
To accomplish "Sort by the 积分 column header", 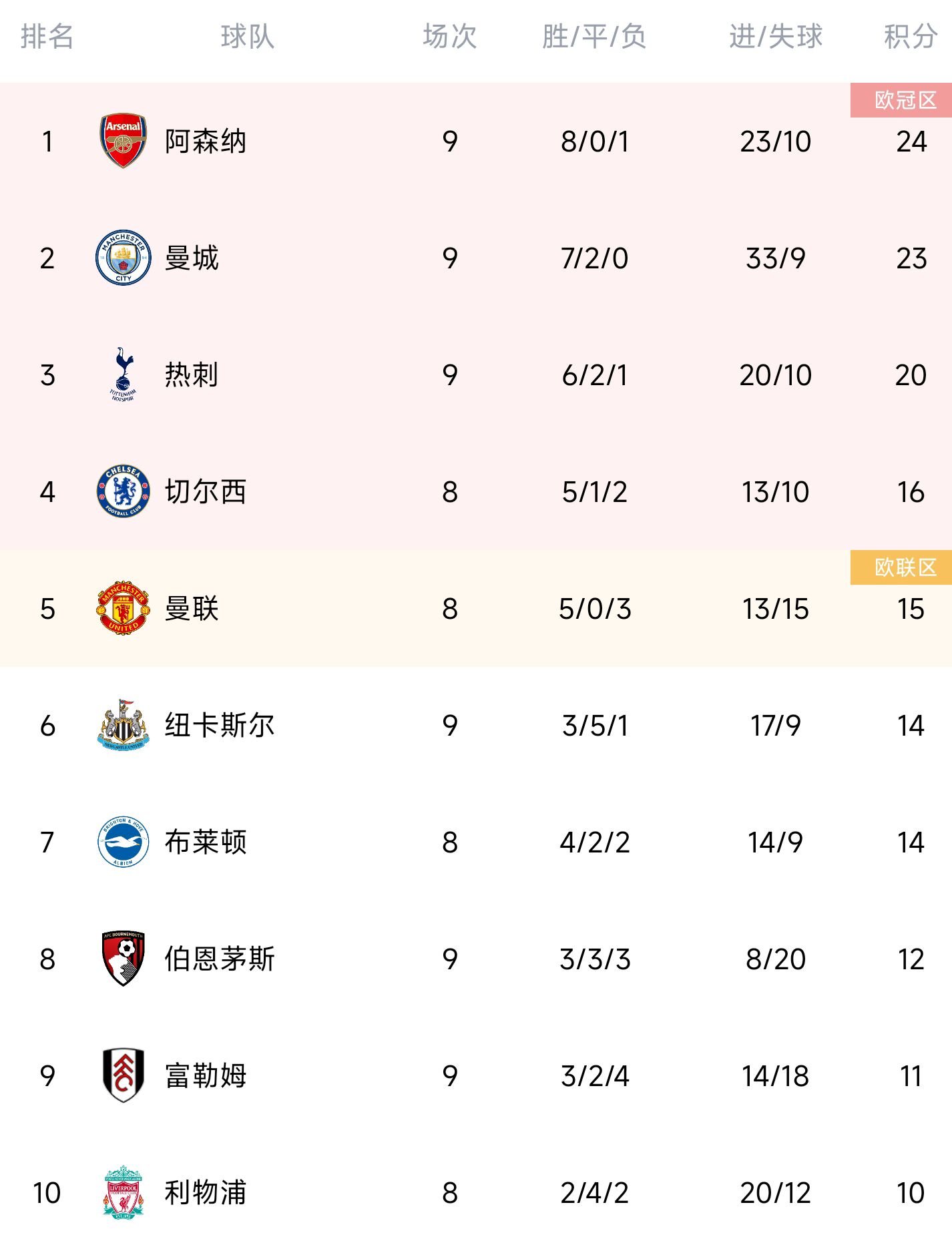I will point(911,37).
